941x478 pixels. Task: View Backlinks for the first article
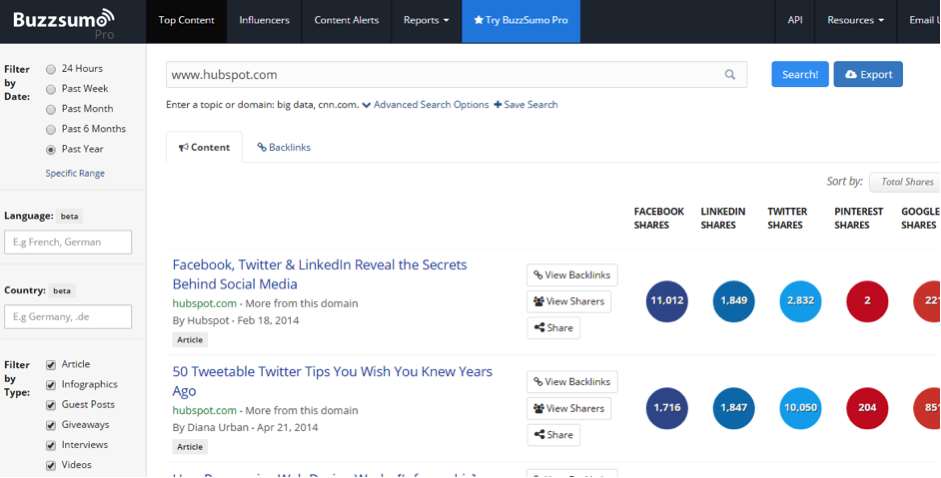coord(572,275)
